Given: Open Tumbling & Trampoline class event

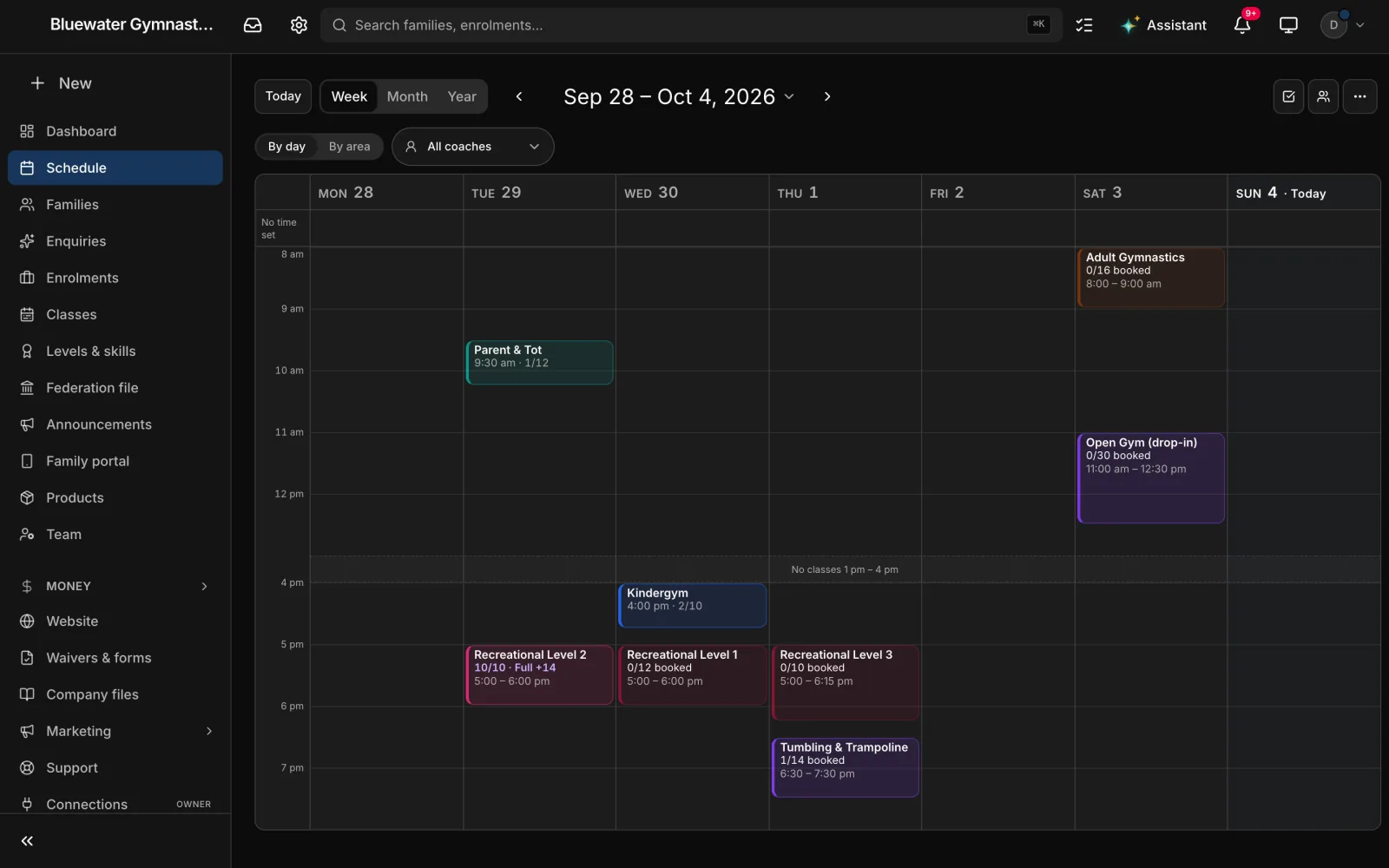Looking at the screenshot, I should tap(846, 767).
